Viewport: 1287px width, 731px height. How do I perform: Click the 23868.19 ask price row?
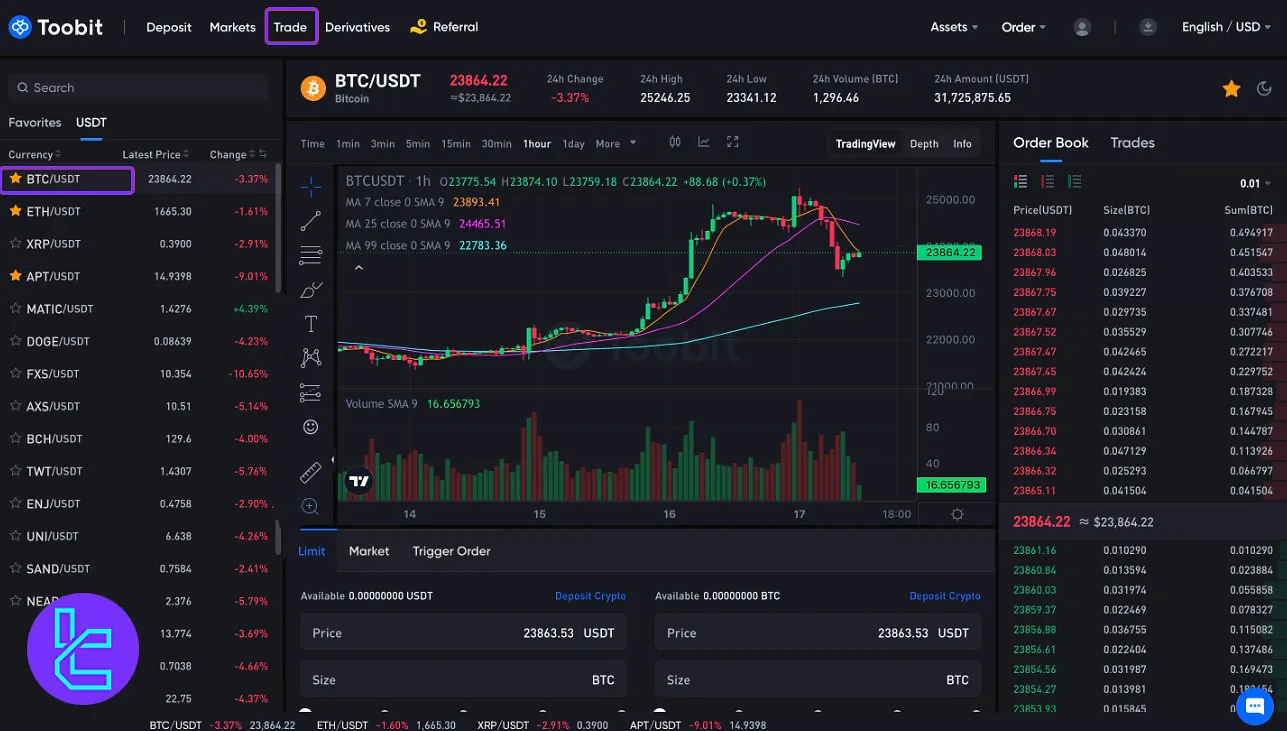[1143, 232]
